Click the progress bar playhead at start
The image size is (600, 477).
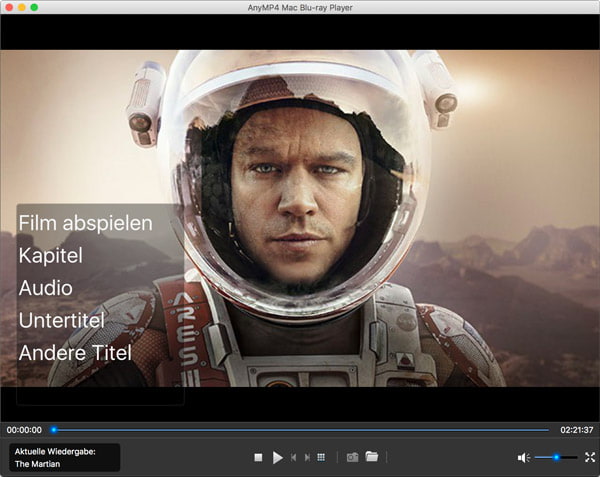pos(54,430)
